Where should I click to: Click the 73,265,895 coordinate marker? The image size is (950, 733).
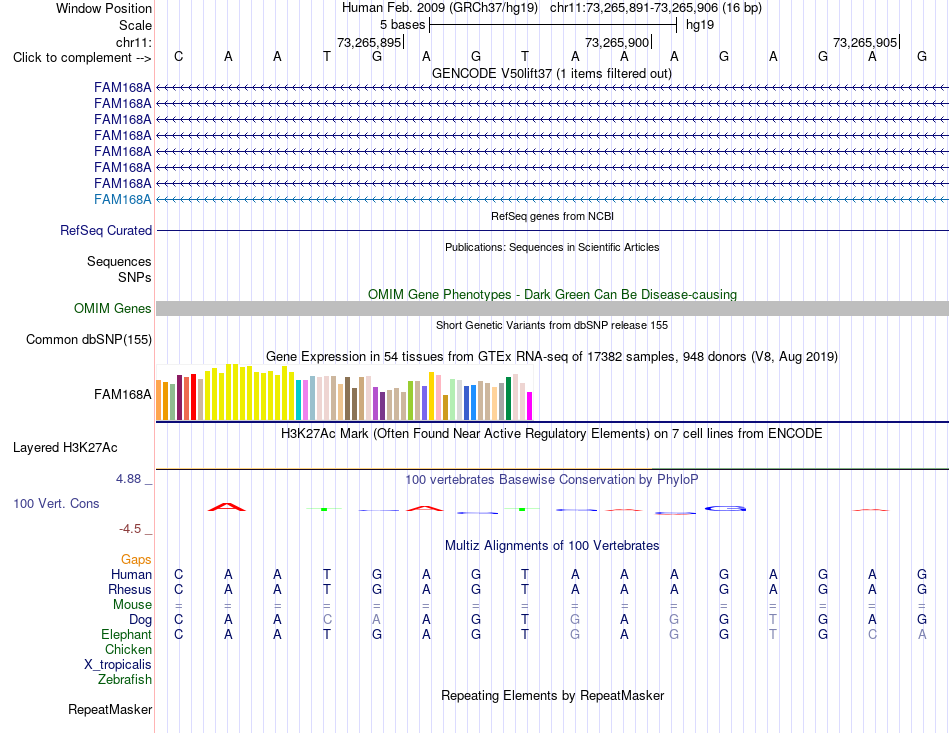click(369, 42)
